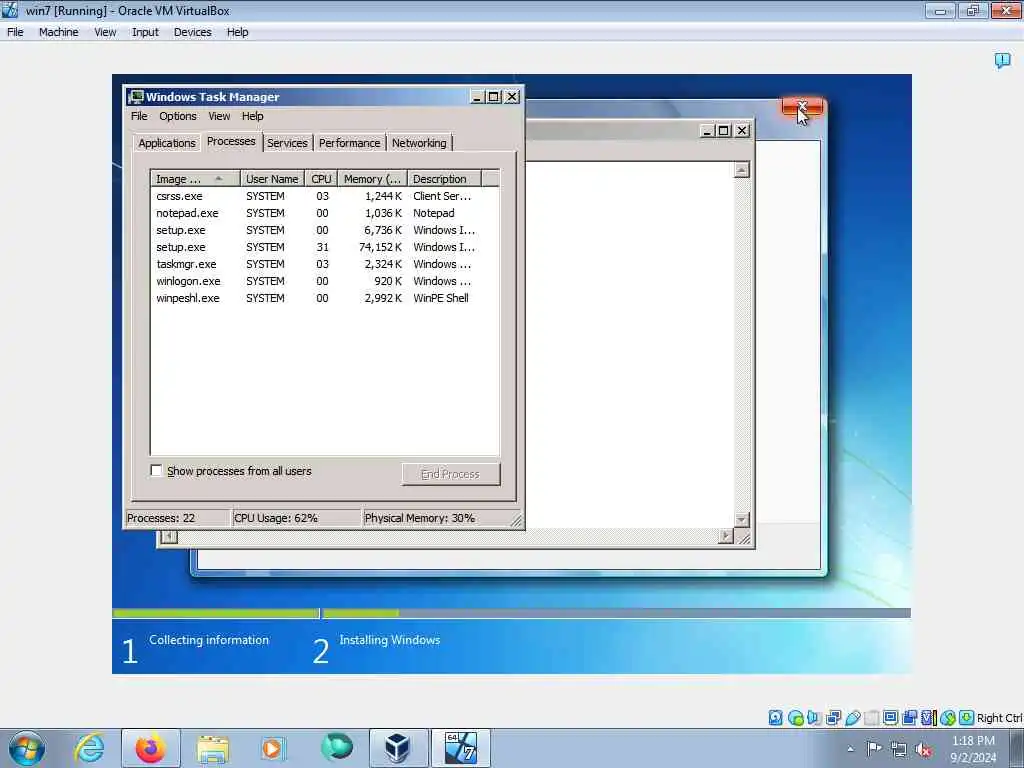Switch to the Performance tab
1024x768 pixels.
pos(349,143)
